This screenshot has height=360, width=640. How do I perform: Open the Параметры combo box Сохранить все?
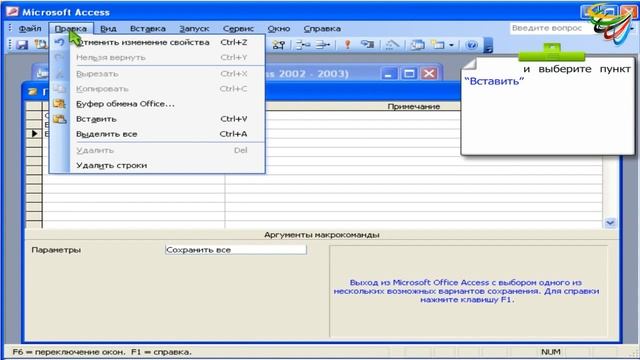click(236, 249)
